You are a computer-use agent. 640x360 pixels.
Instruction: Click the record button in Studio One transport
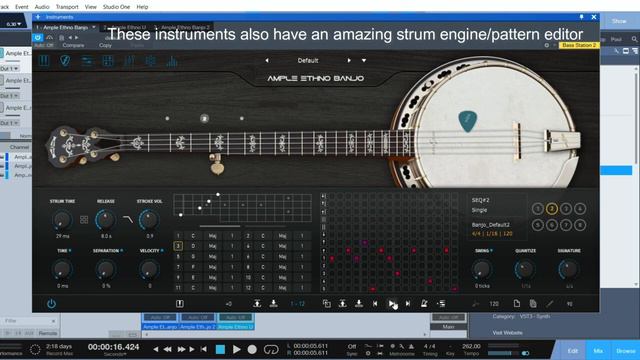(252, 349)
